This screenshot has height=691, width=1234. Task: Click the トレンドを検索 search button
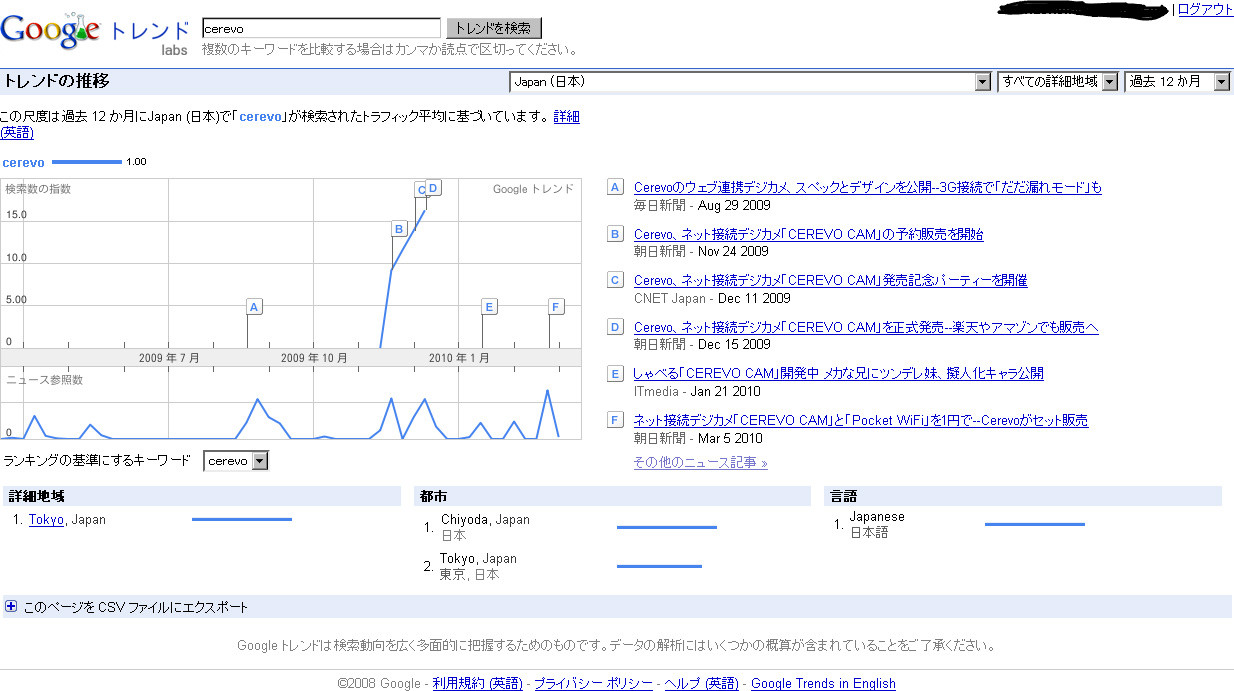[x=493, y=28]
